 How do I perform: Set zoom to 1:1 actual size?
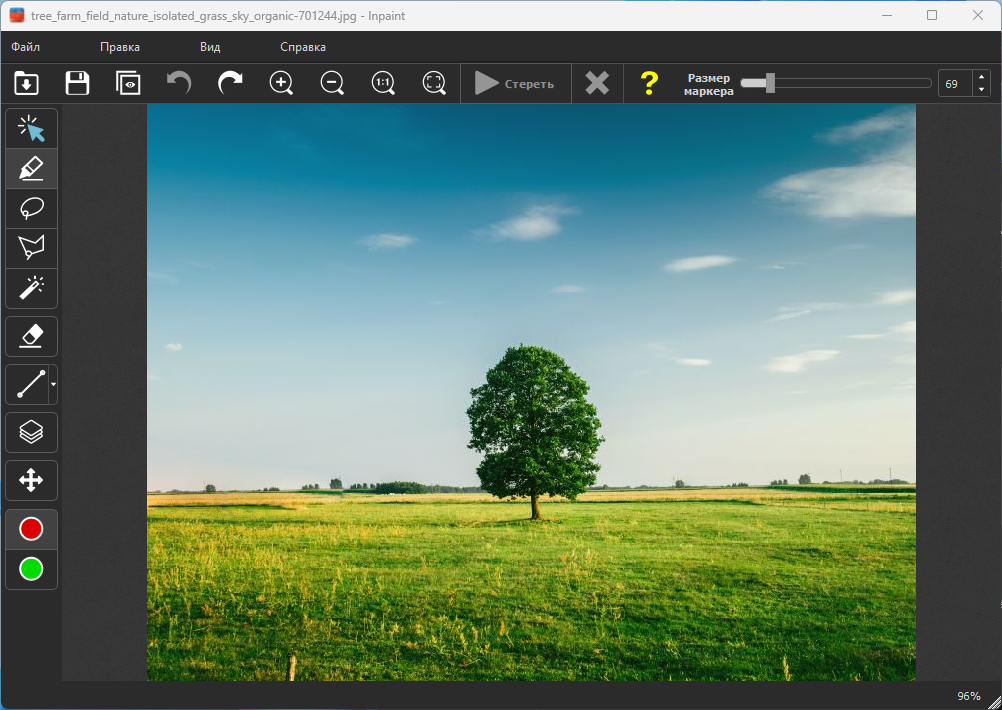tap(383, 83)
